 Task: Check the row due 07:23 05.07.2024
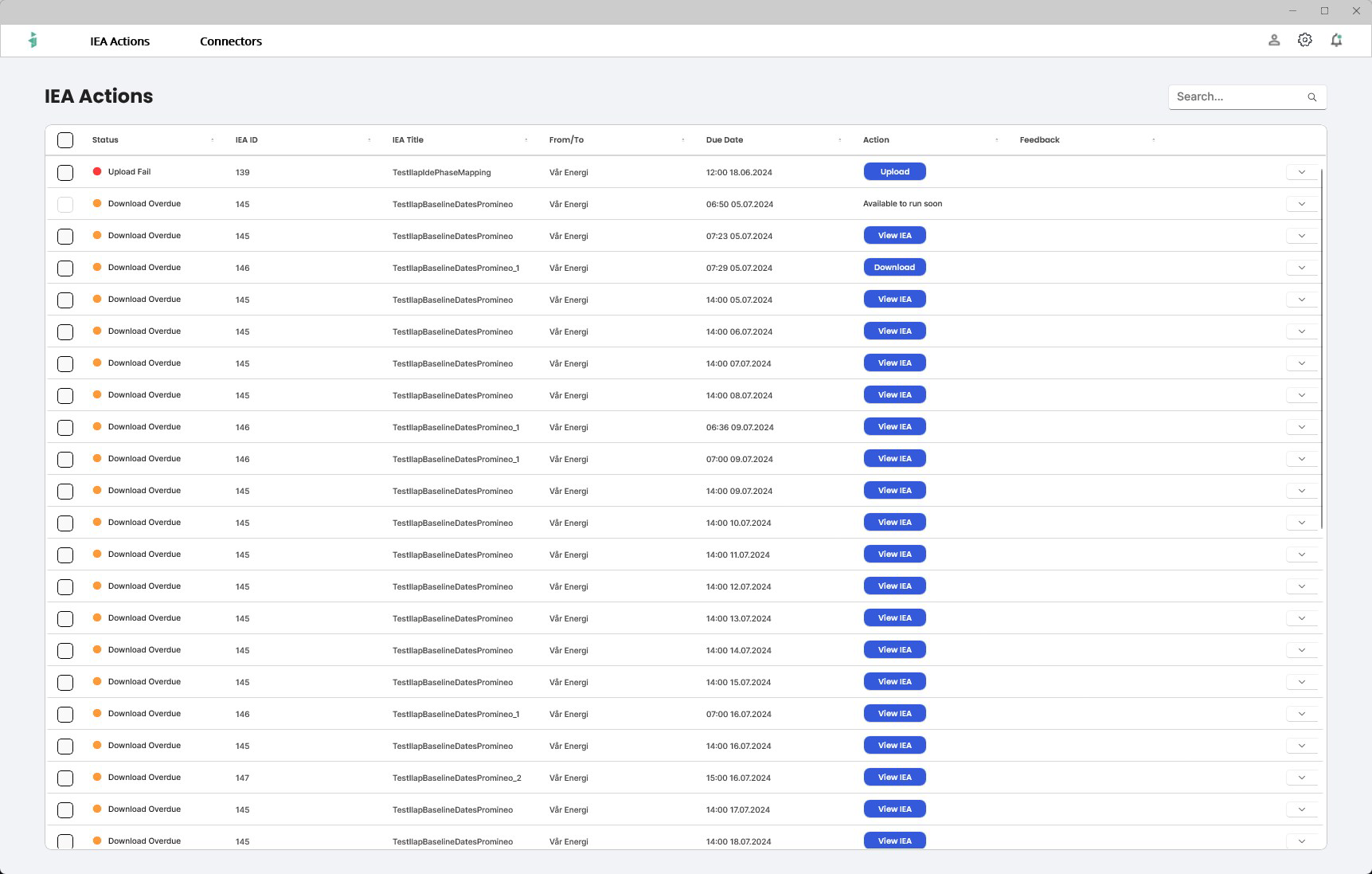pos(65,236)
